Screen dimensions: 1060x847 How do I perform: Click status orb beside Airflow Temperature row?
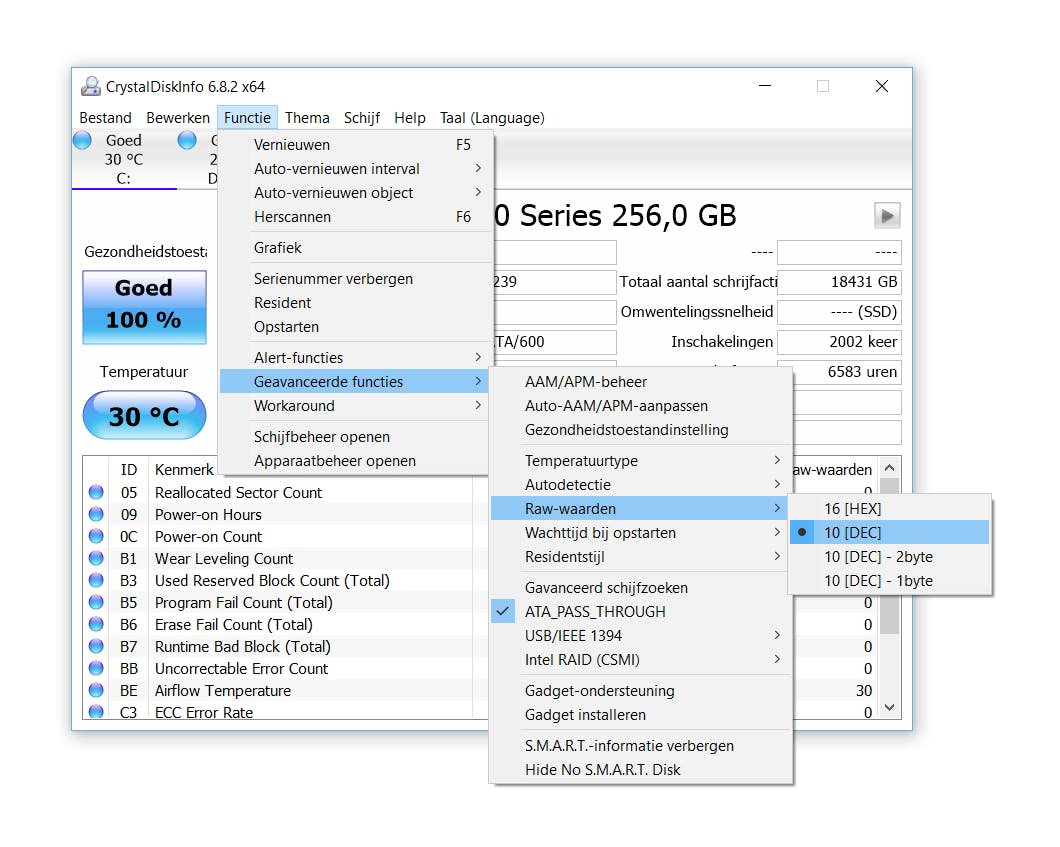(x=96, y=690)
